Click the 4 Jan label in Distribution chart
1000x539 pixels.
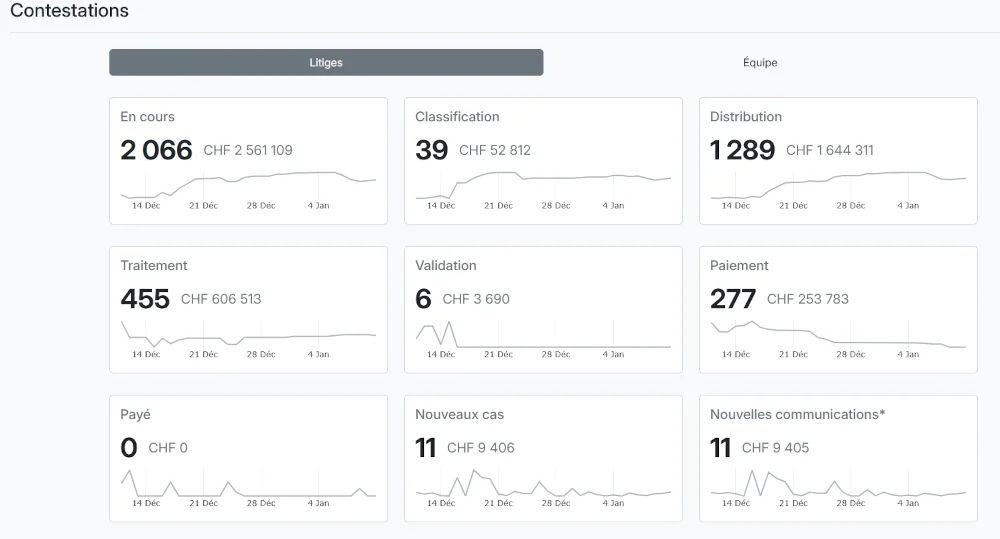point(908,205)
